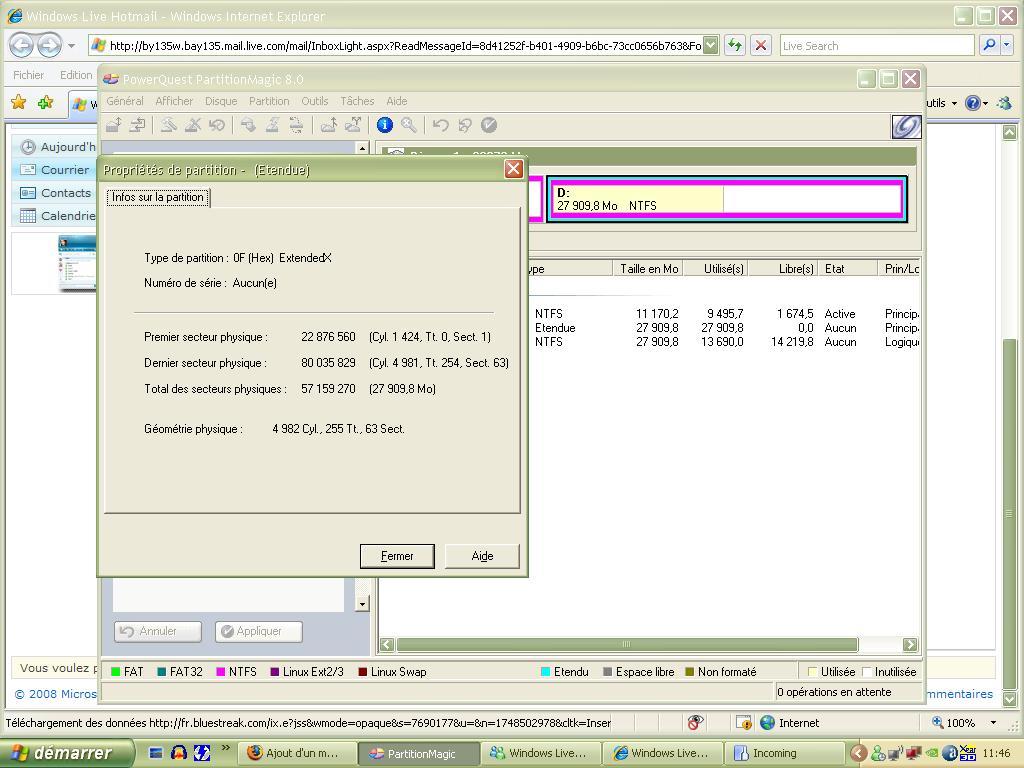The height and width of the screenshot is (768, 1024).
Task: Expand the IE address bar dropdown
Action: coord(711,45)
